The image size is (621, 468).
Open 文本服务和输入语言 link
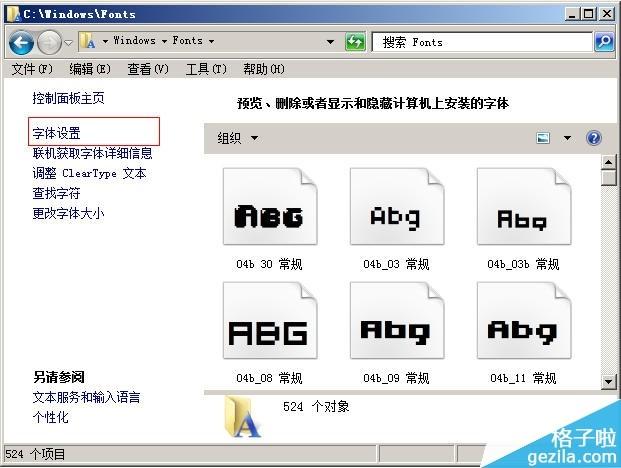pos(86,397)
